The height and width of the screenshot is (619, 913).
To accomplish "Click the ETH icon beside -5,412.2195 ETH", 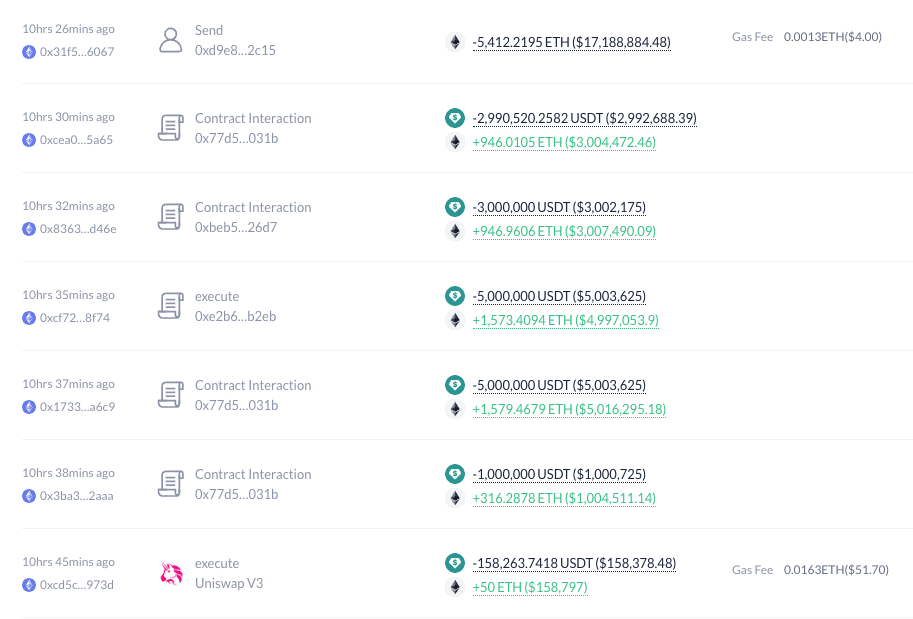I will point(455,42).
